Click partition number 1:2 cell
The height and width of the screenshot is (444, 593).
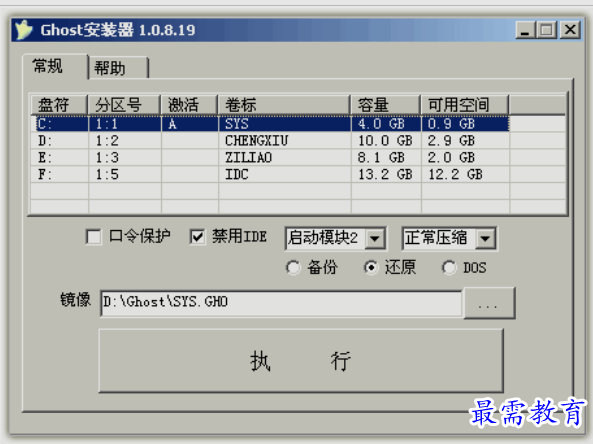(x=107, y=141)
